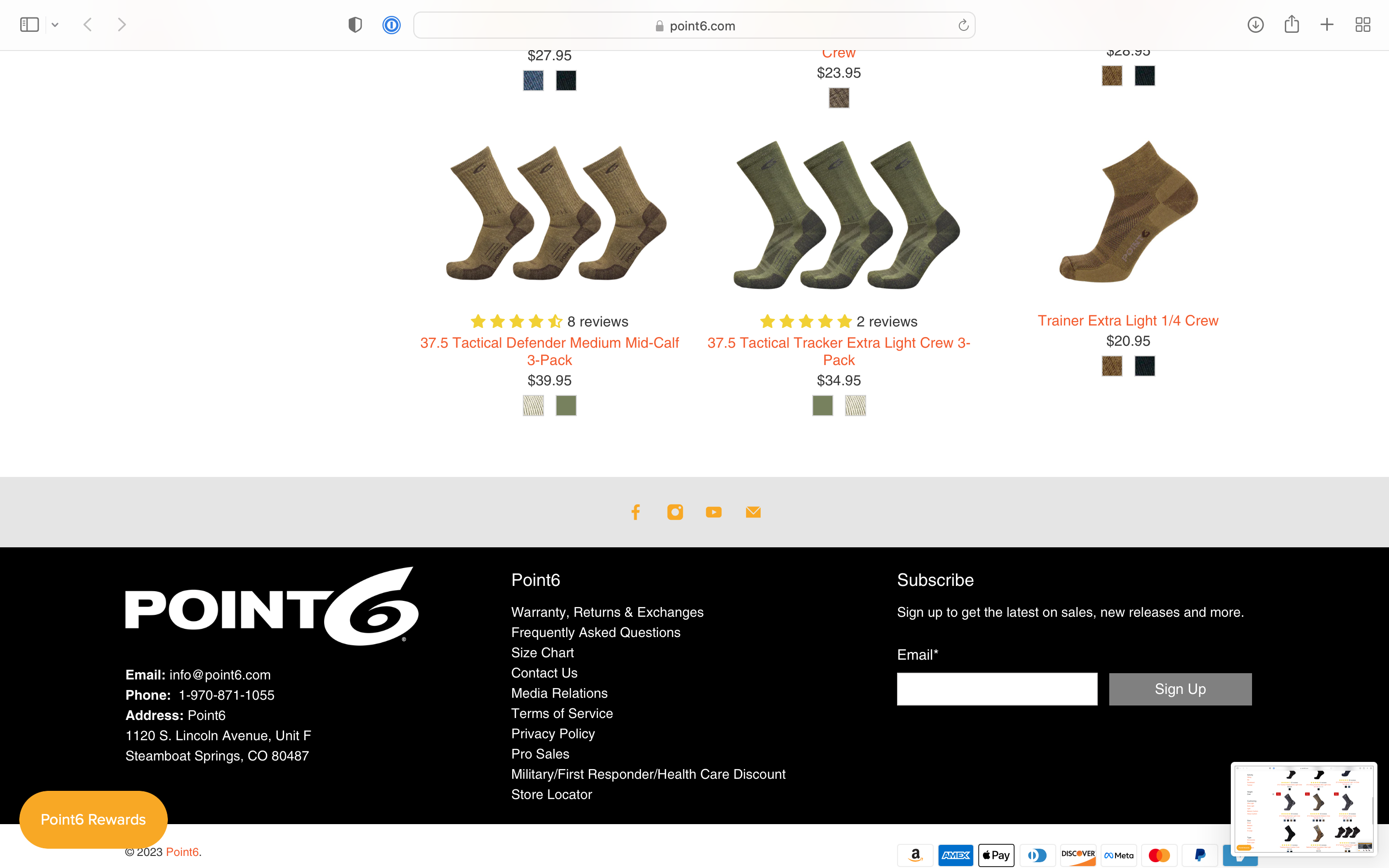This screenshot has width=1389, height=868.
Task: Open Military/First Responder/Health Care Discount
Action: coord(648,774)
